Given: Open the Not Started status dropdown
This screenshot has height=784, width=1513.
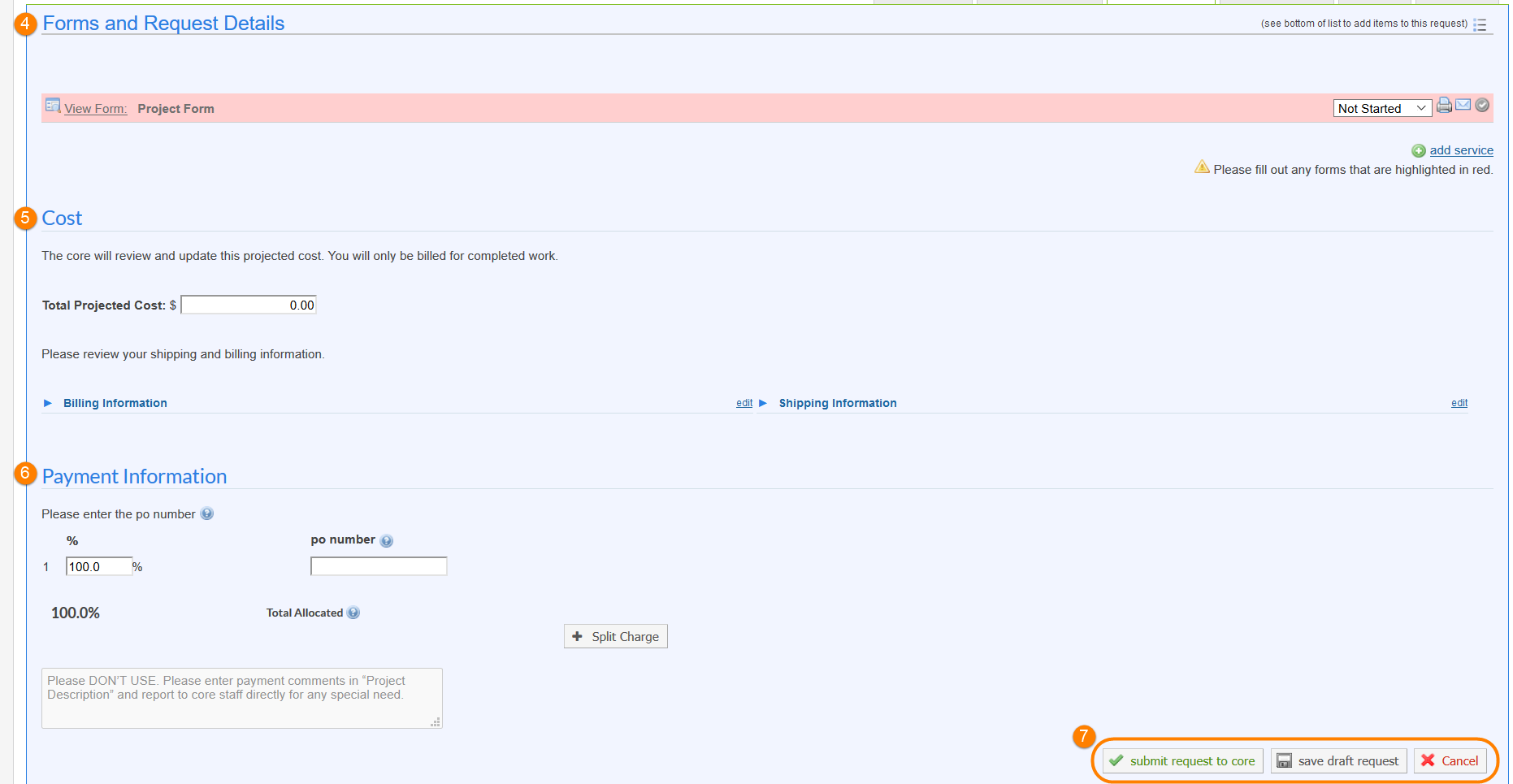Looking at the screenshot, I should coord(1381,109).
